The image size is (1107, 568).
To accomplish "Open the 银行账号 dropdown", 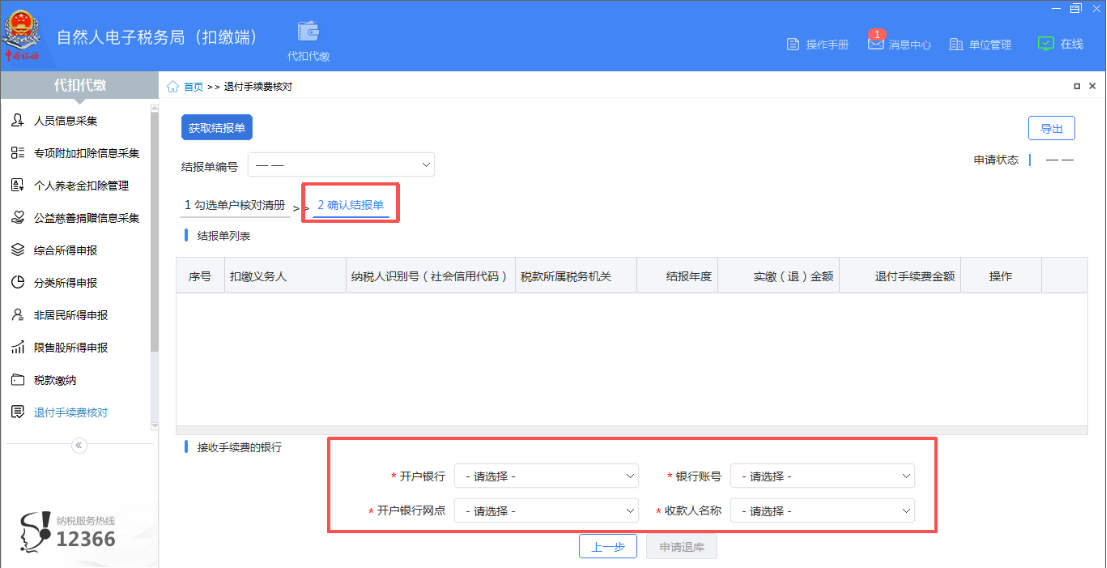I will (822, 476).
